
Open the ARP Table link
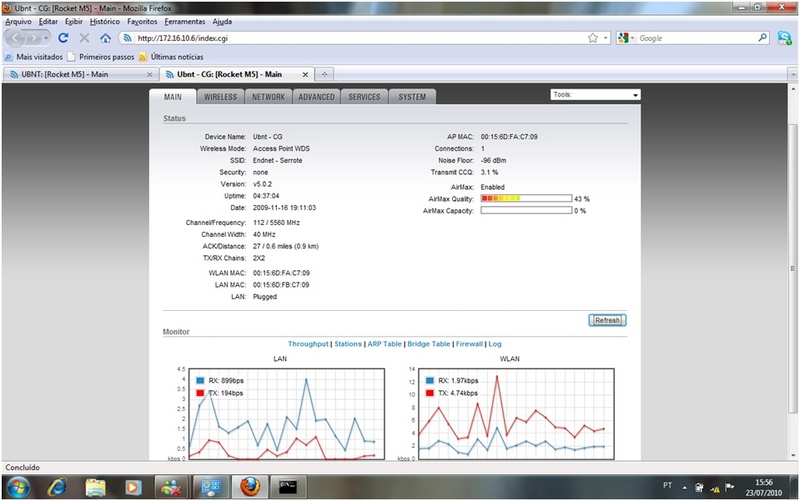tap(385, 344)
